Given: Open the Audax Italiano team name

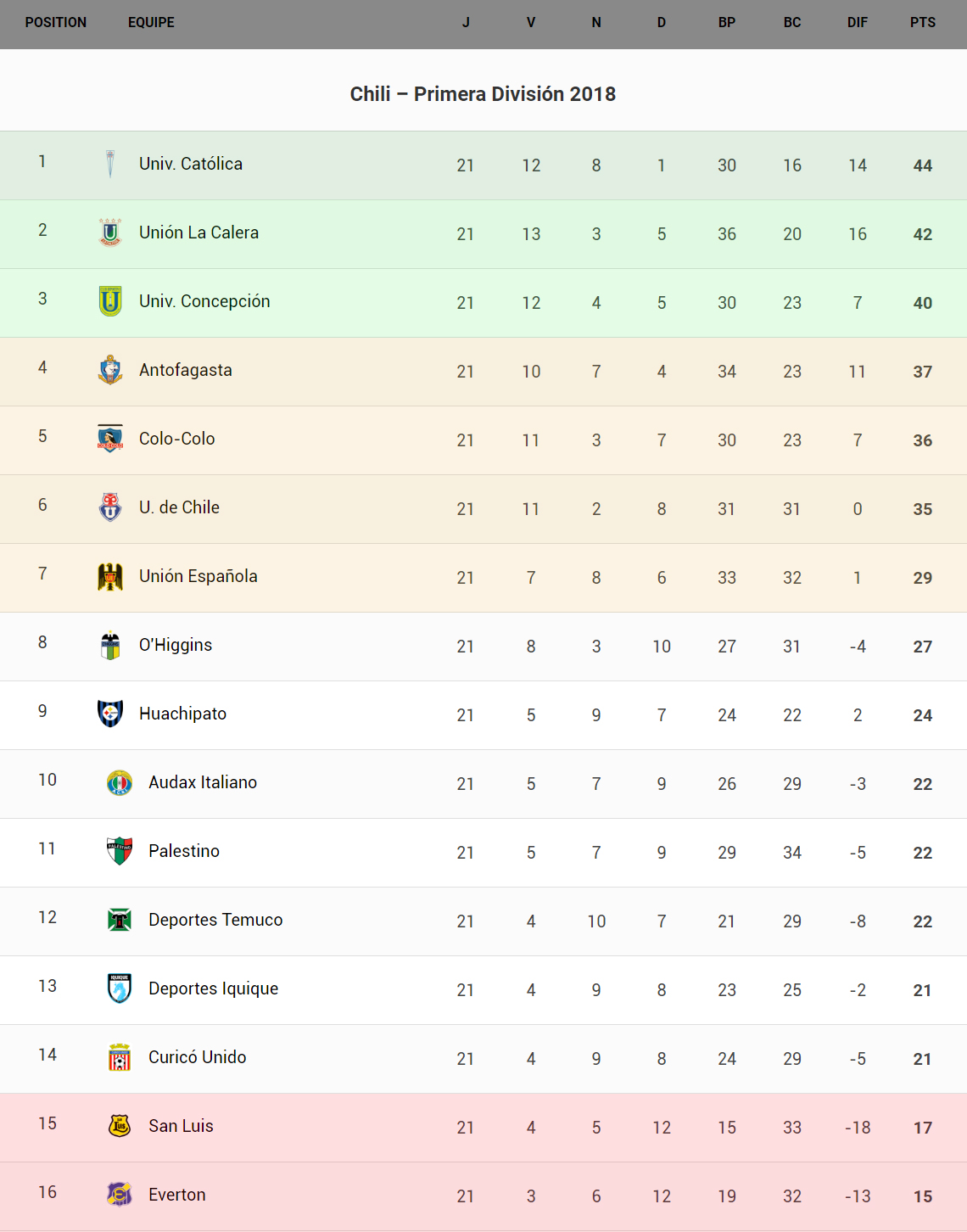Looking at the screenshot, I should click(x=203, y=782).
